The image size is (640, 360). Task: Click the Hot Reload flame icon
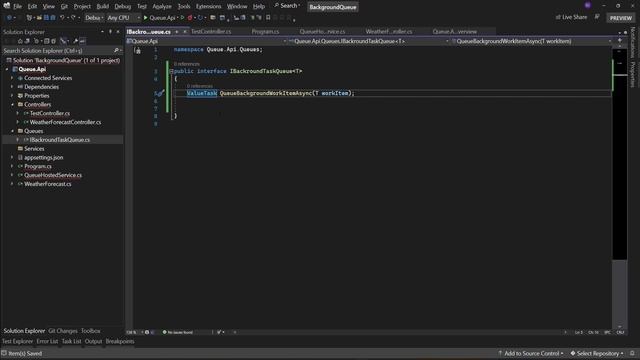tap(190, 18)
